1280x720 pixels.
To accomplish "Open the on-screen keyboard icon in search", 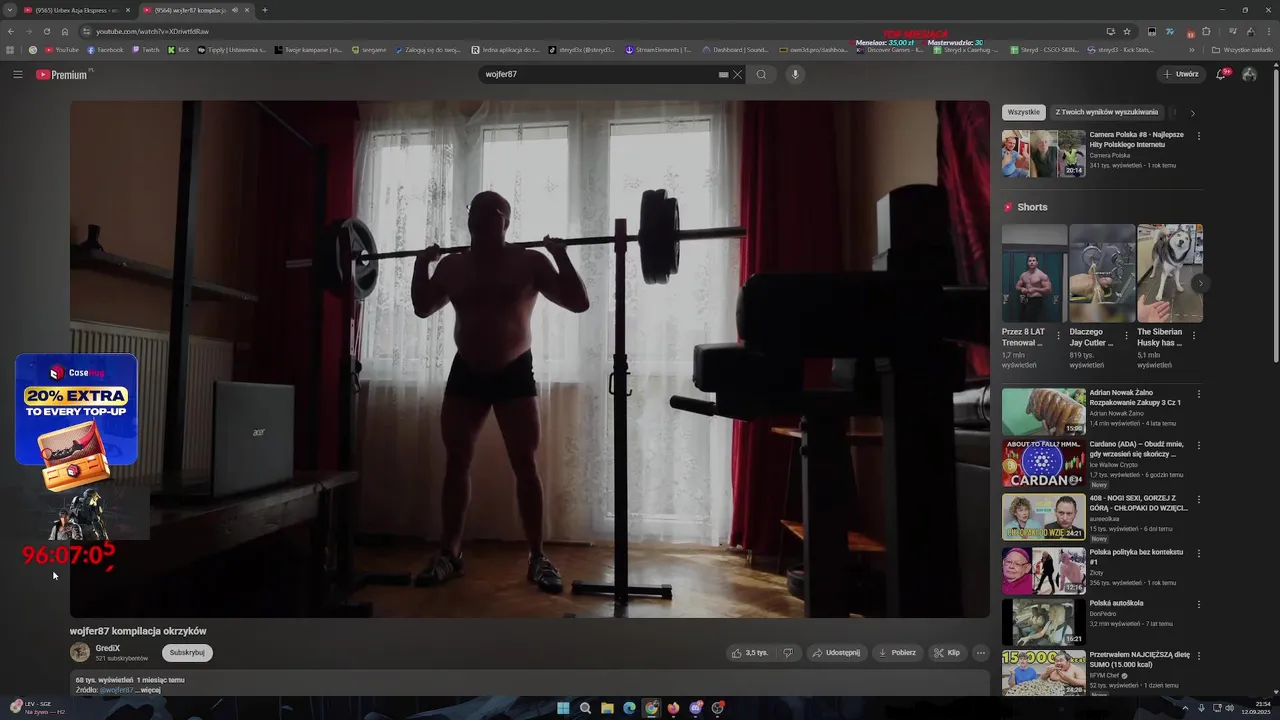I will 723,74.
